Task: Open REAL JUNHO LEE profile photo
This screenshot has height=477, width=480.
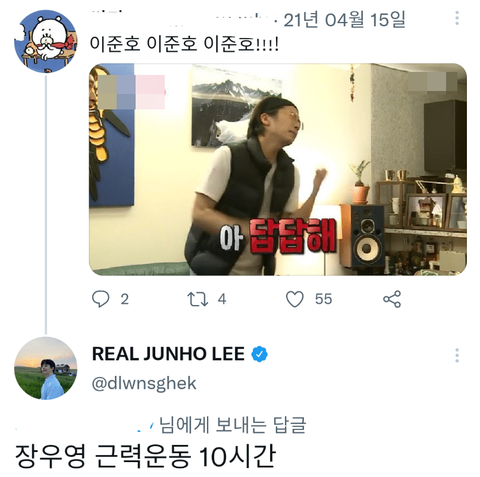Action: pyautogui.click(x=46, y=368)
